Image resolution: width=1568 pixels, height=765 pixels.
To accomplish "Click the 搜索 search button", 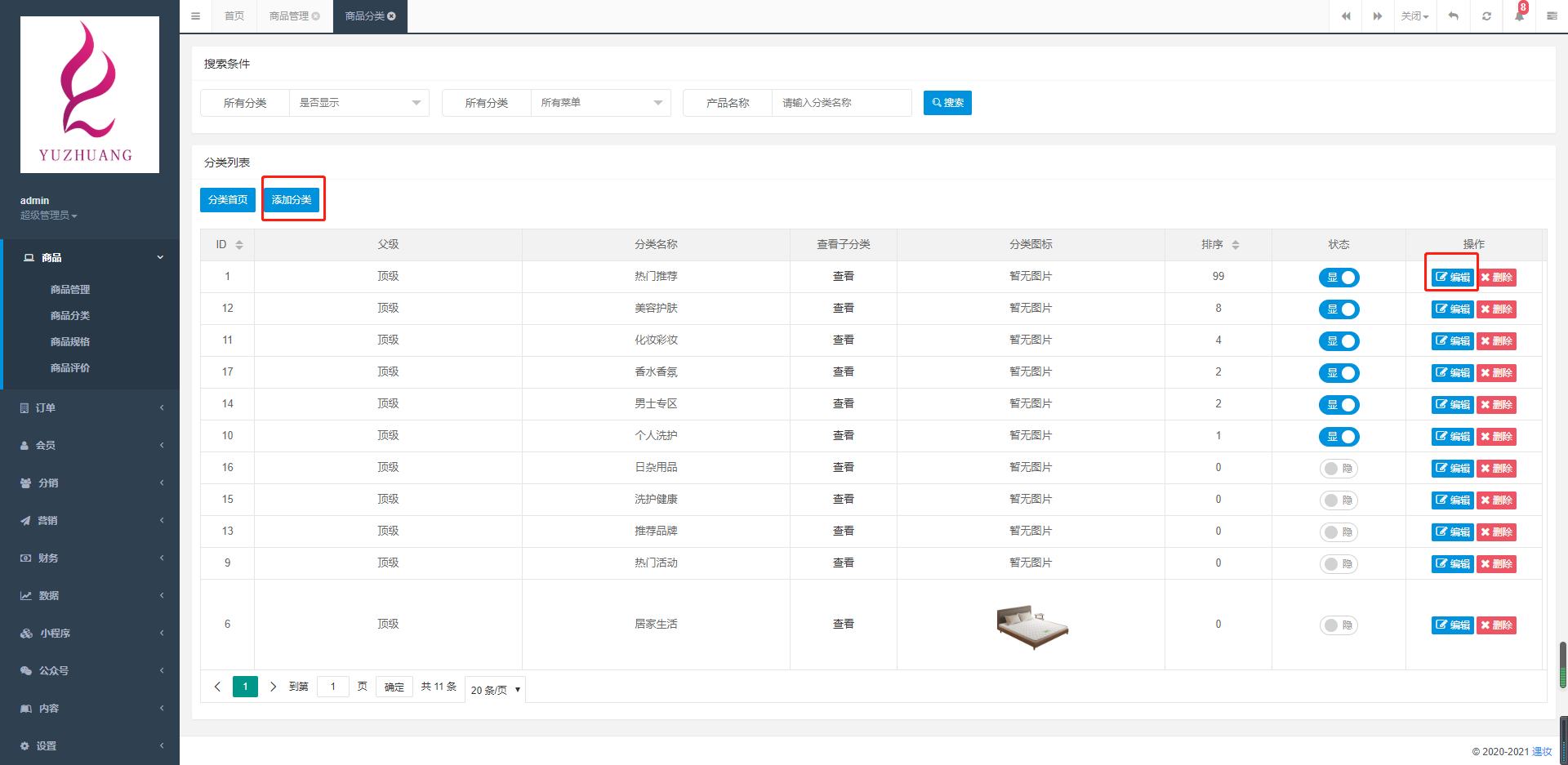I will coord(947,103).
